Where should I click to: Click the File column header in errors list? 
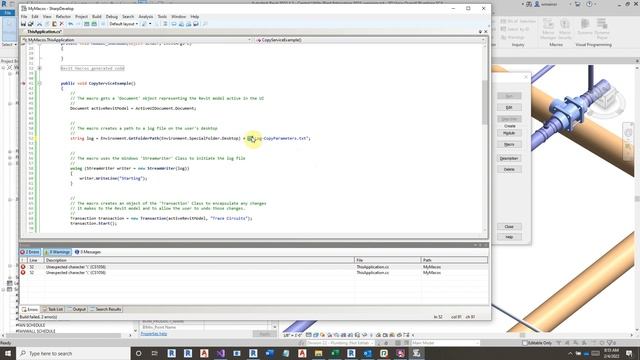387,260
